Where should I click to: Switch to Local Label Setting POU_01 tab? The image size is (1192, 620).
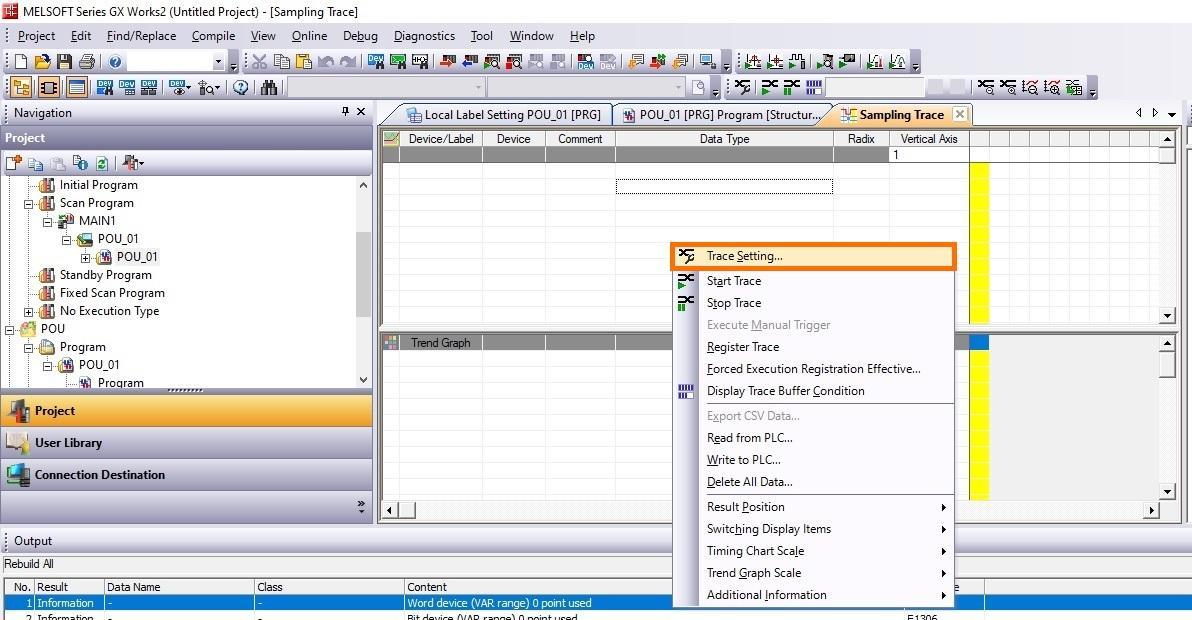(x=503, y=115)
